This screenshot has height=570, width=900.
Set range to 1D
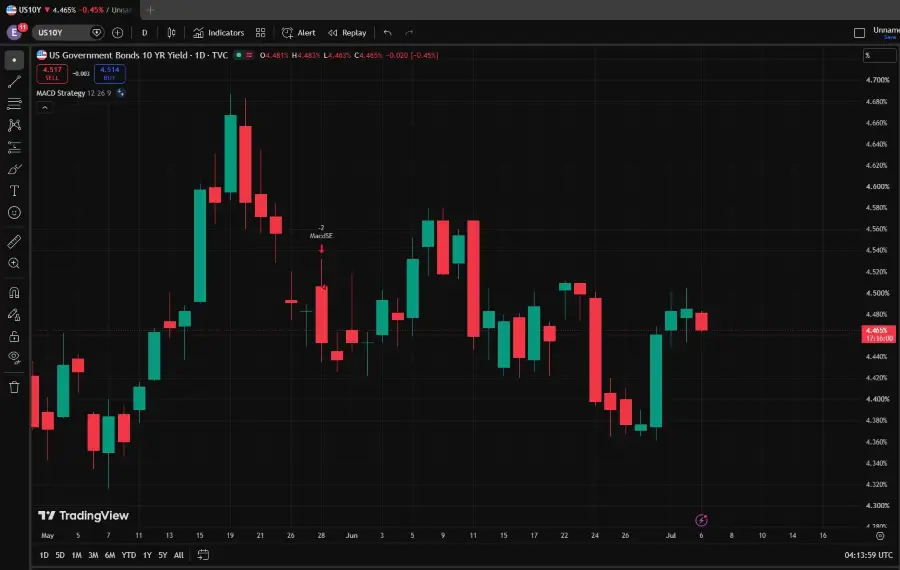tap(44, 555)
